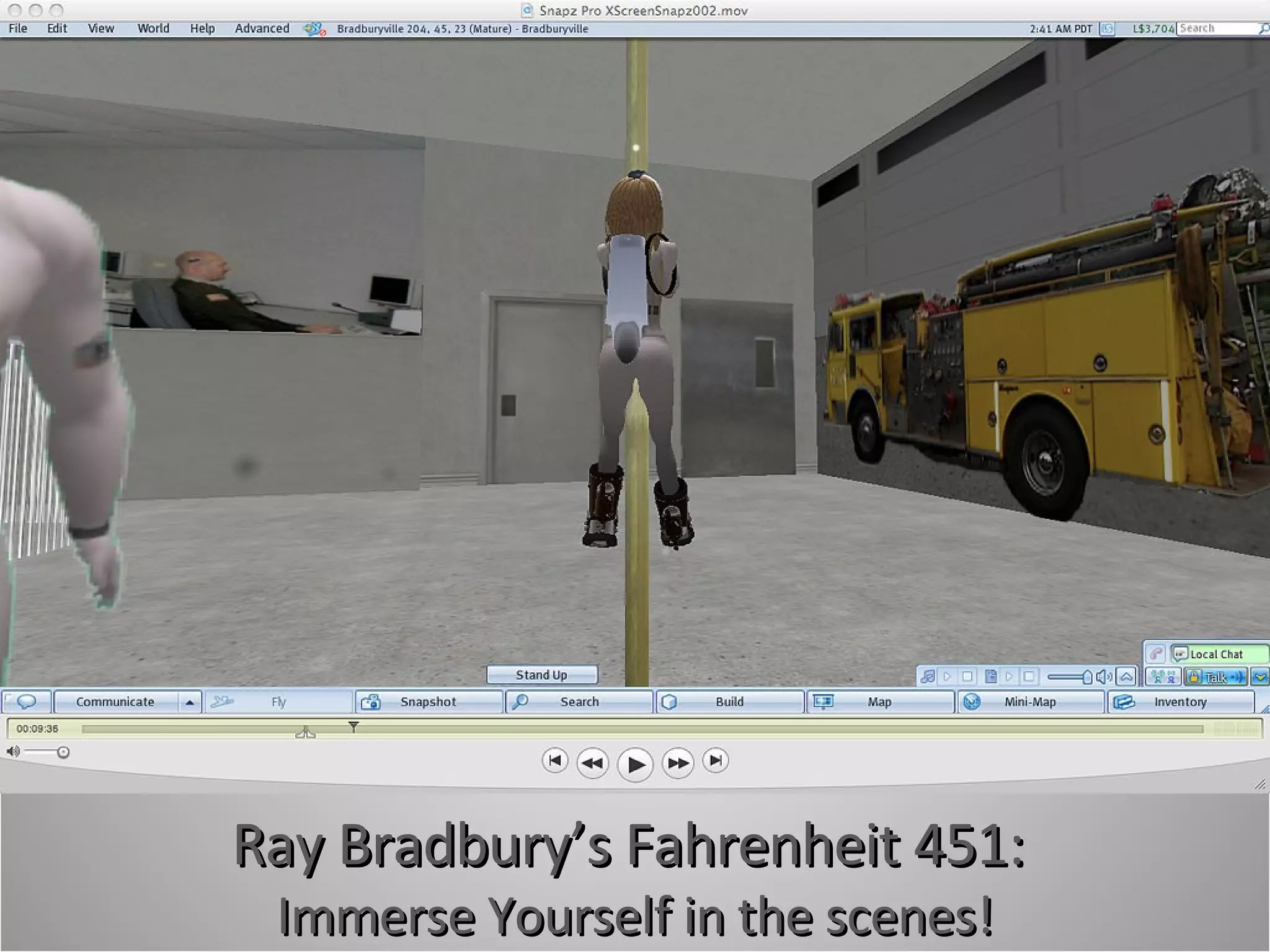Viewport: 1270px width, 952px height.
Task: Click the Talk voice button
Action: coord(1224,677)
